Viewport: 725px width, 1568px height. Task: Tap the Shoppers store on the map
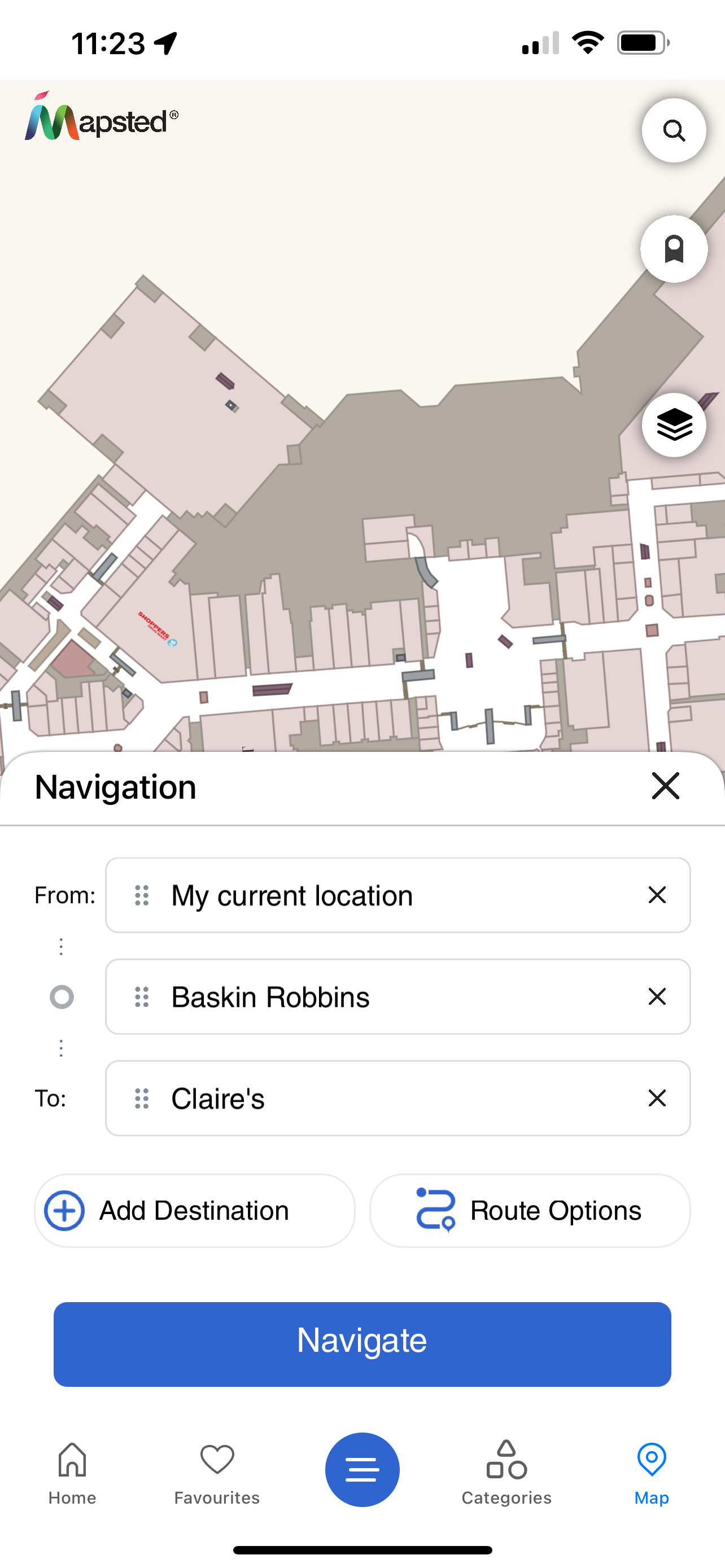[x=156, y=628]
